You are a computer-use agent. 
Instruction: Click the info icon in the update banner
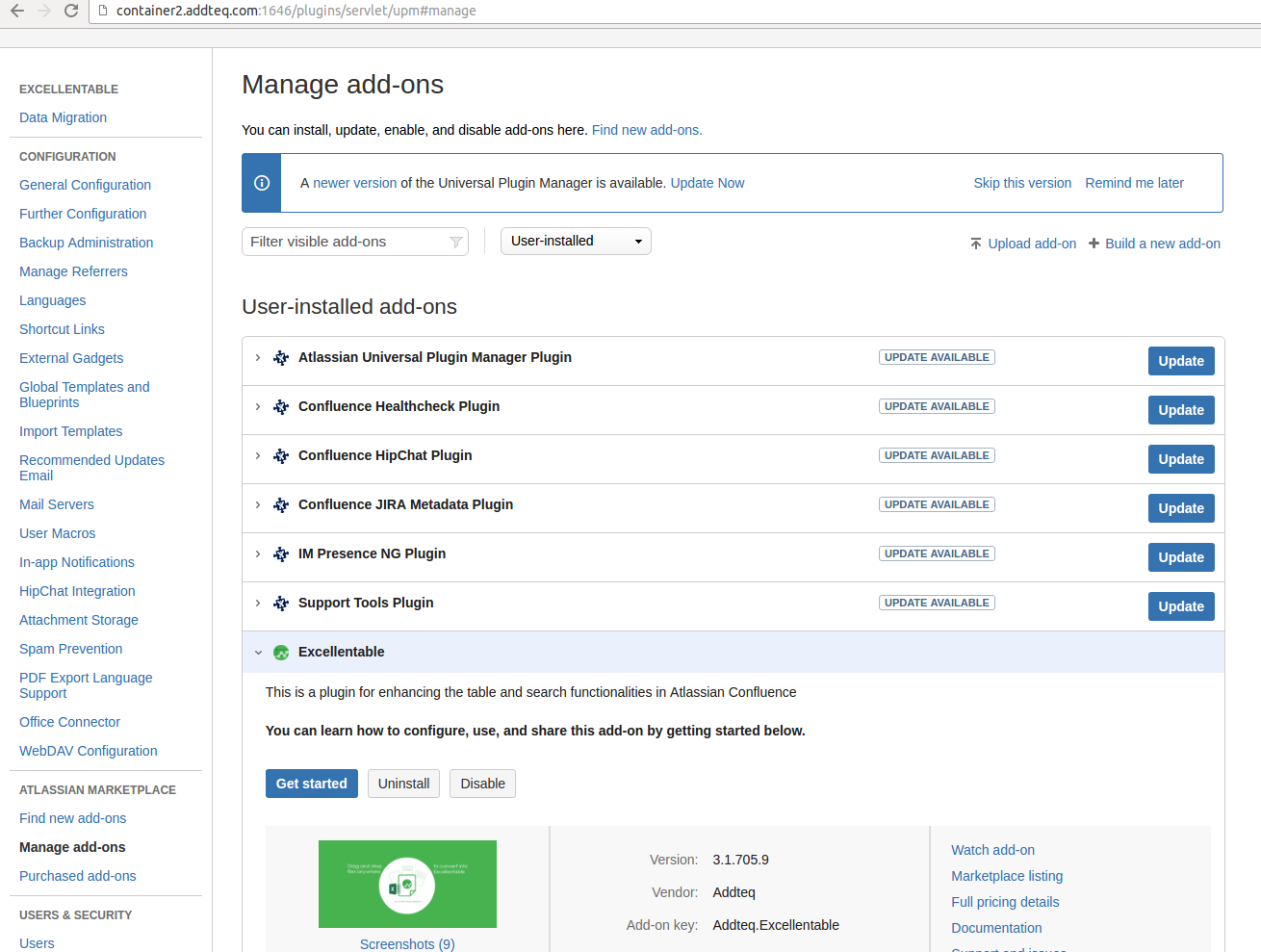[x=262, y=183]
